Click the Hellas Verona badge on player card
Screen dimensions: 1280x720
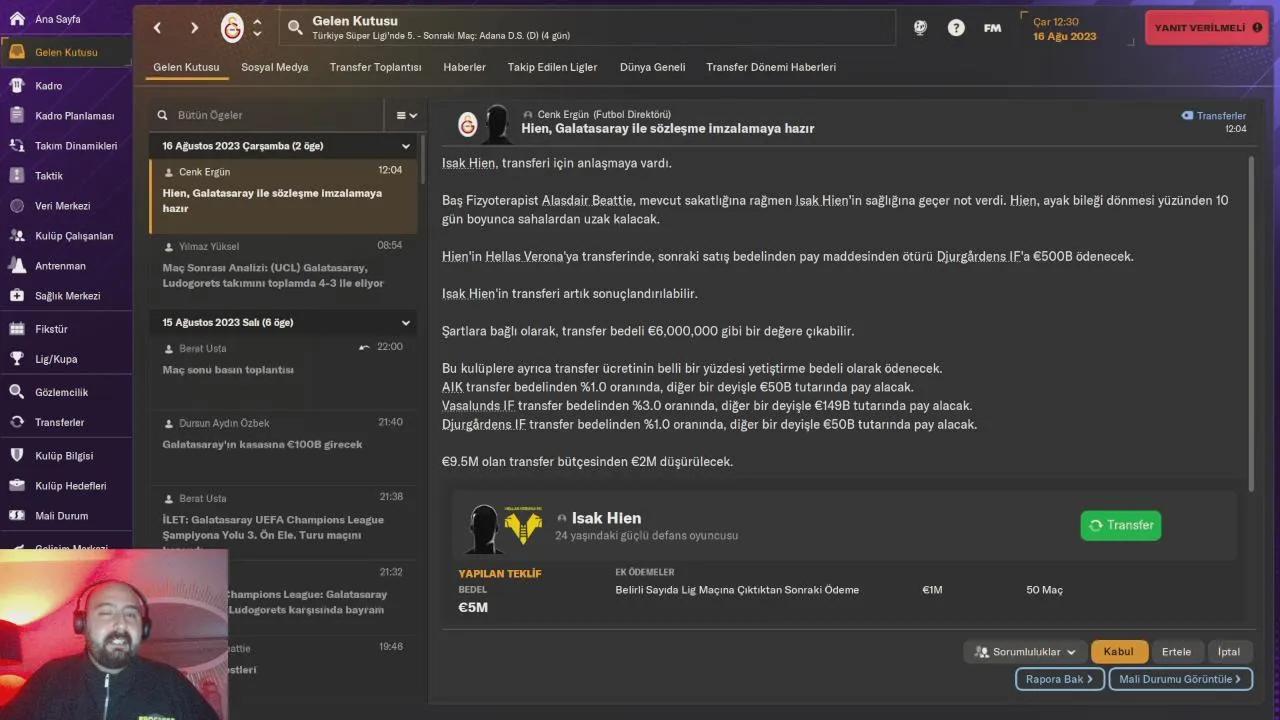(523, 525)
